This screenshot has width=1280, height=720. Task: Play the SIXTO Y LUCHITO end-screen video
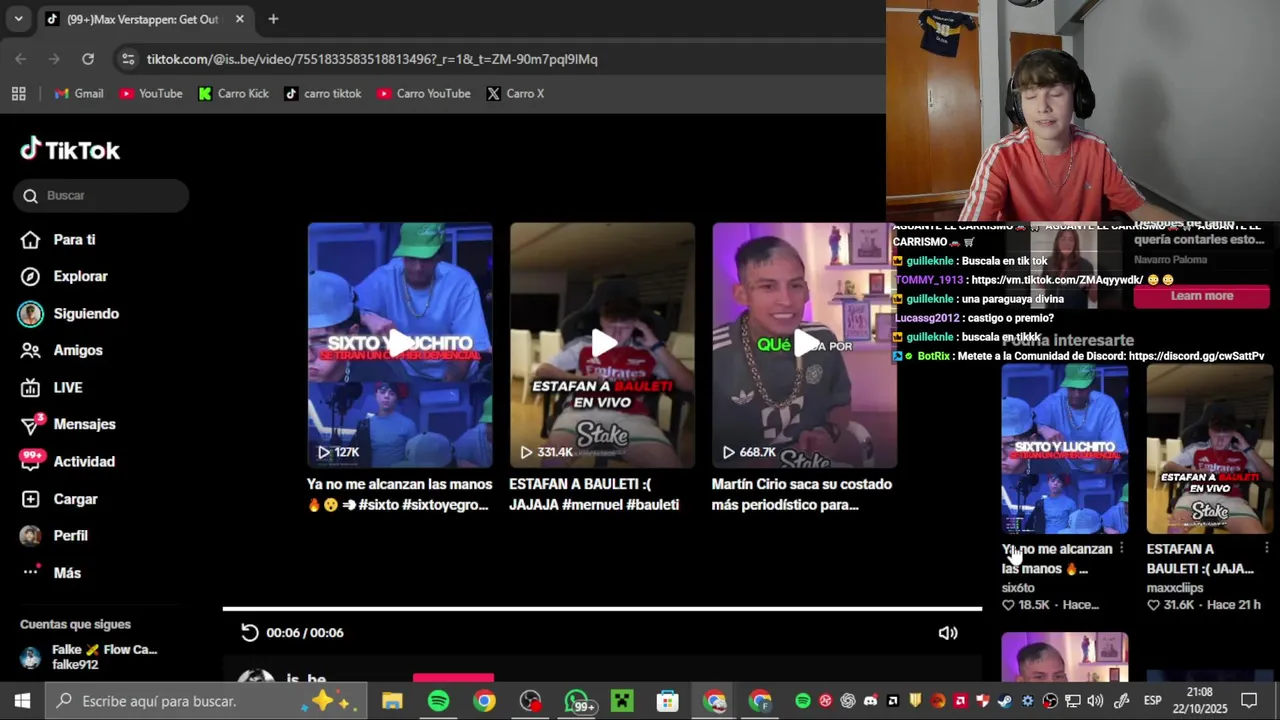[x=400, y=345]
